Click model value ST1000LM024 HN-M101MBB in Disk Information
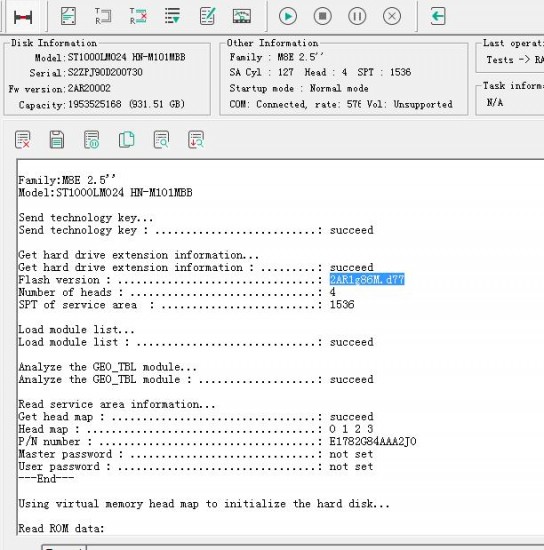Image resolution: width=544 pixels, height=550 pixels. [126, 57]
